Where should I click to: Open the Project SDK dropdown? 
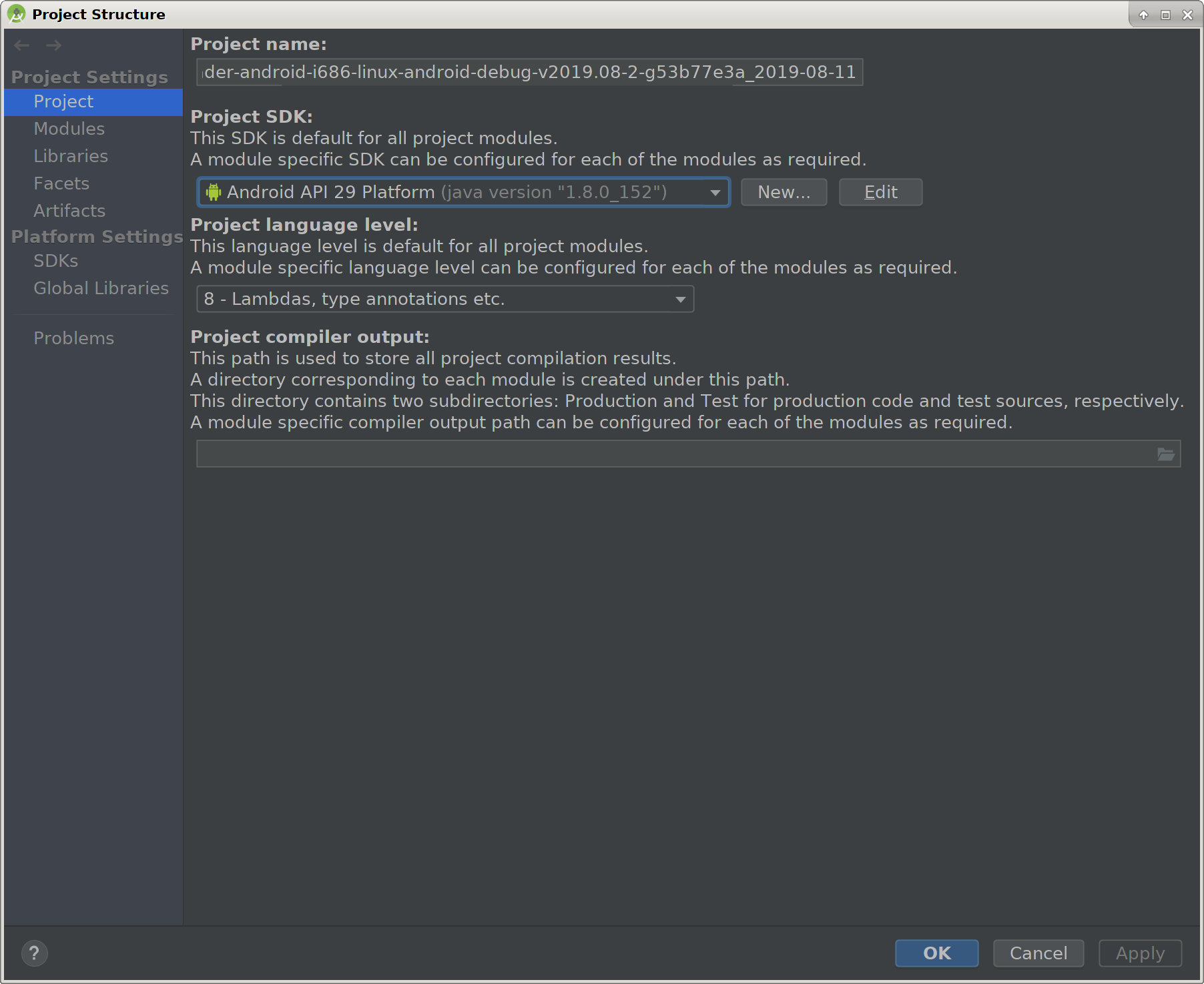coord(715,192)
